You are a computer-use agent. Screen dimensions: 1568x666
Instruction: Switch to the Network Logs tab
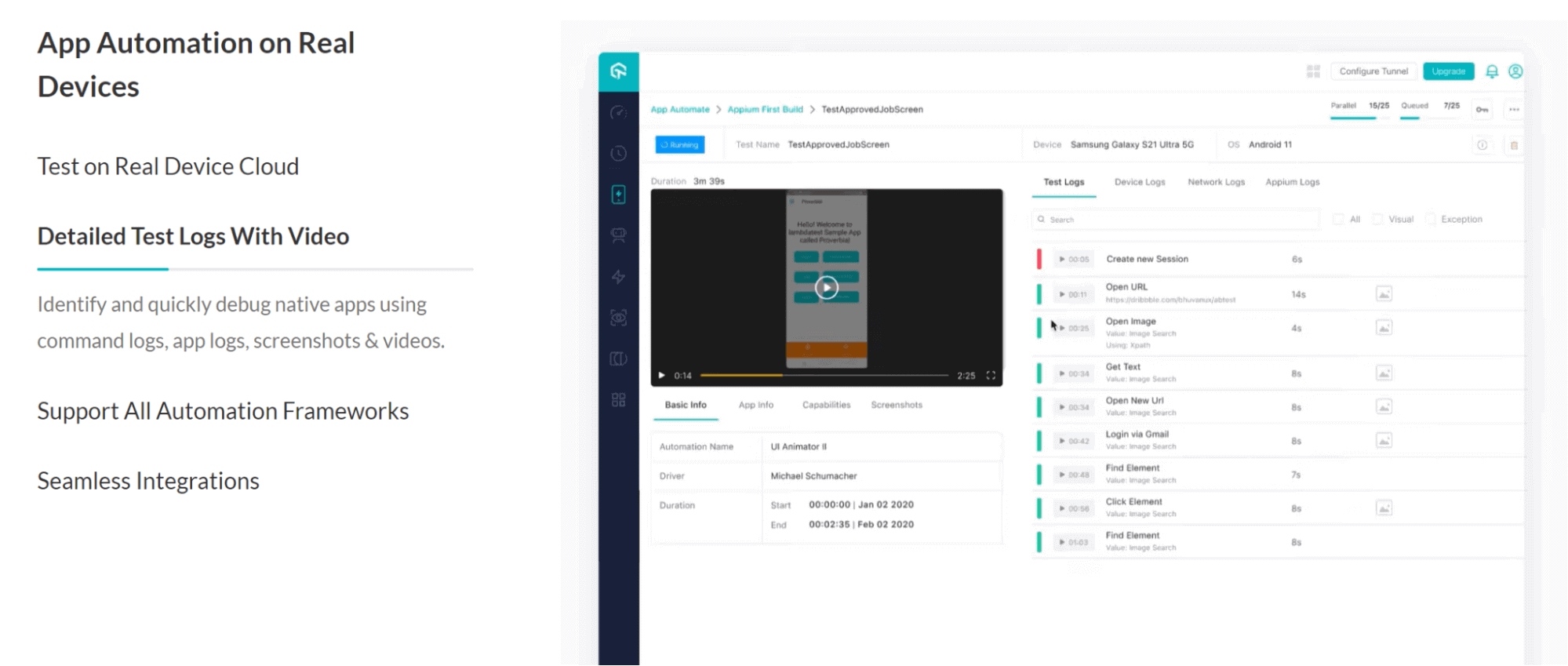click(1216, 182)
